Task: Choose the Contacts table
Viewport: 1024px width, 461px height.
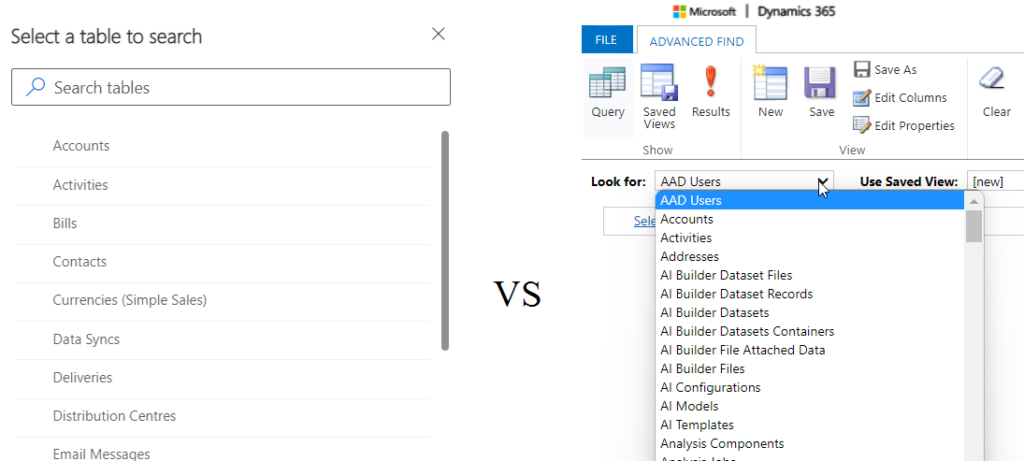Action: click(223, 262)
